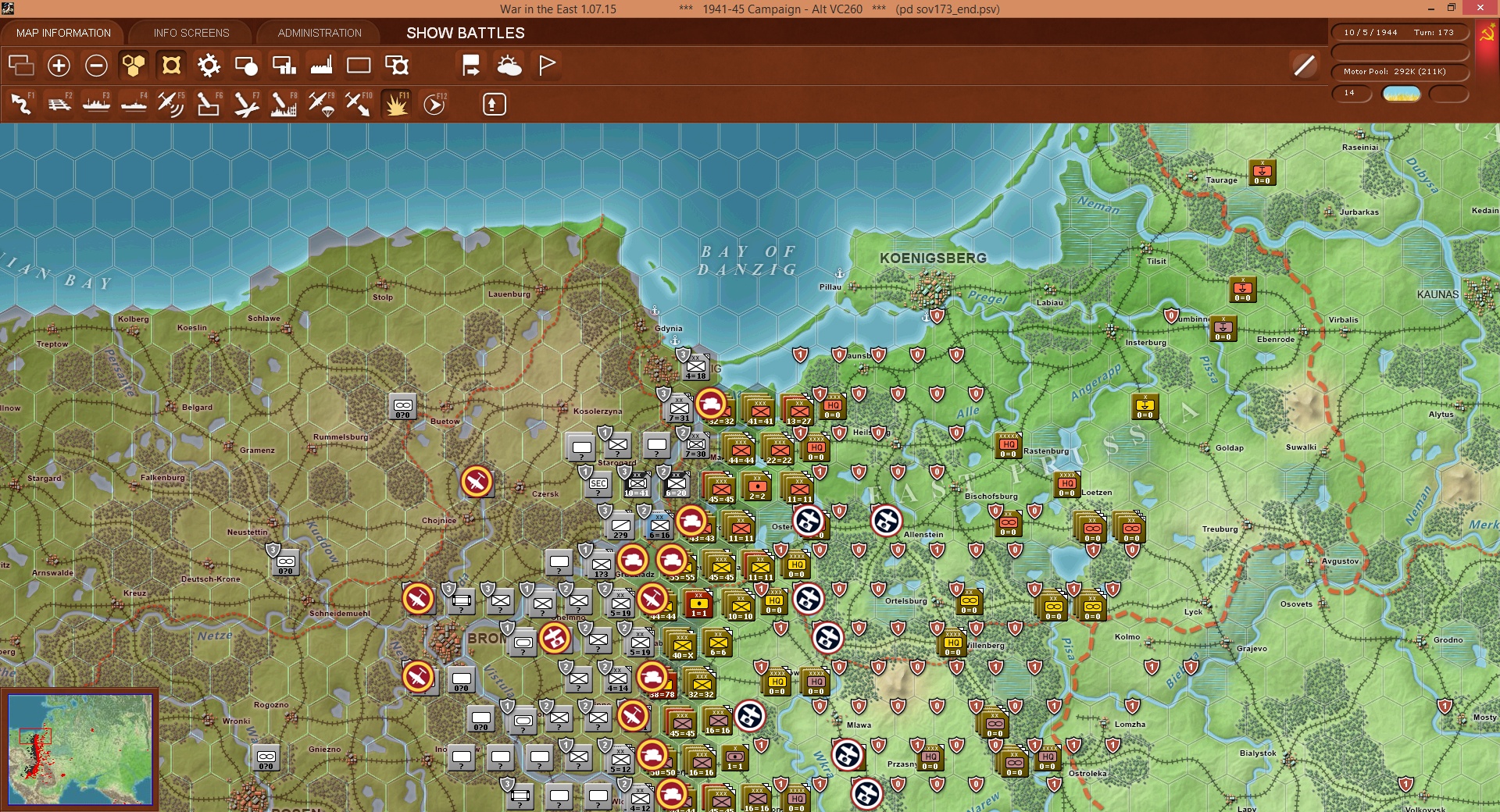Select F5 air recon mode
1500x812 pixels.
(x=171, y=104)
